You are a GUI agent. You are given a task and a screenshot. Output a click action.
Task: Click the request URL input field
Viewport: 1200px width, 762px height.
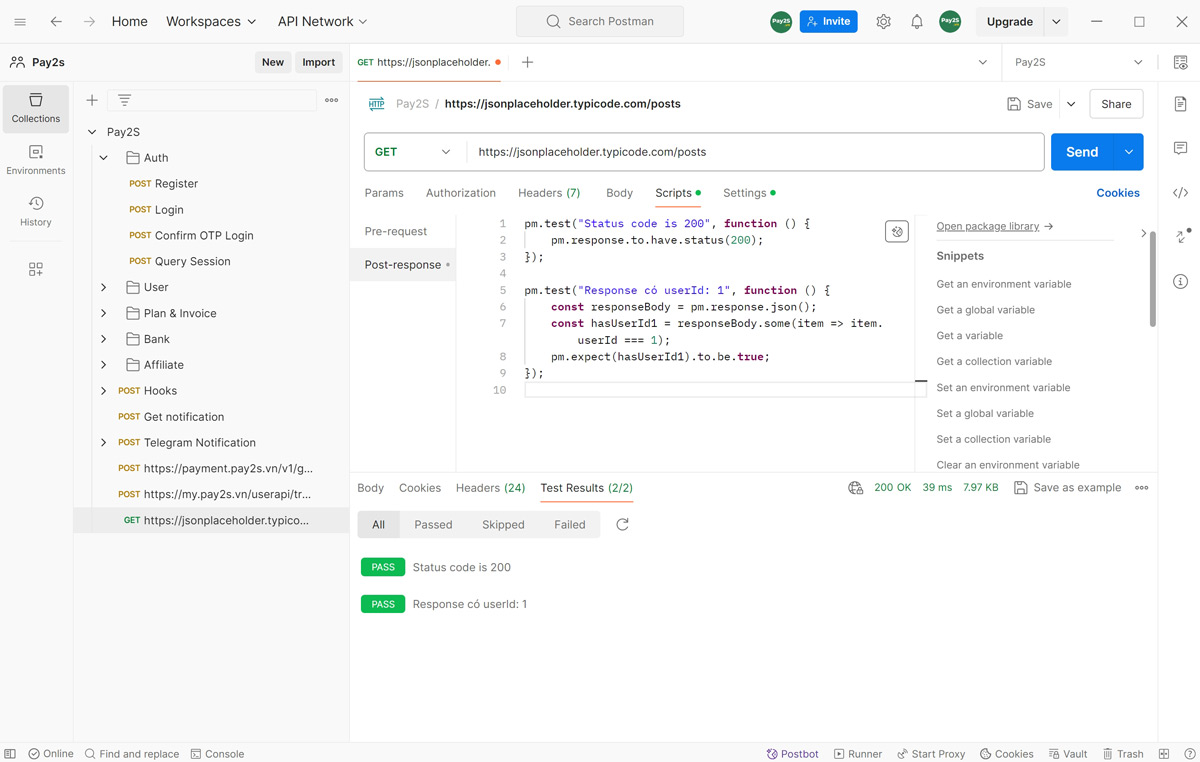pyautogui.click(x=755, y=152)
